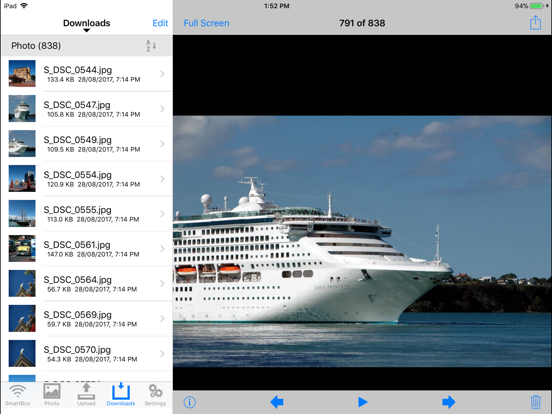Select the file name S_DSC_0564.jpg
The width and height of the screenshot is (552, 414).
click(x=77, y=280)
